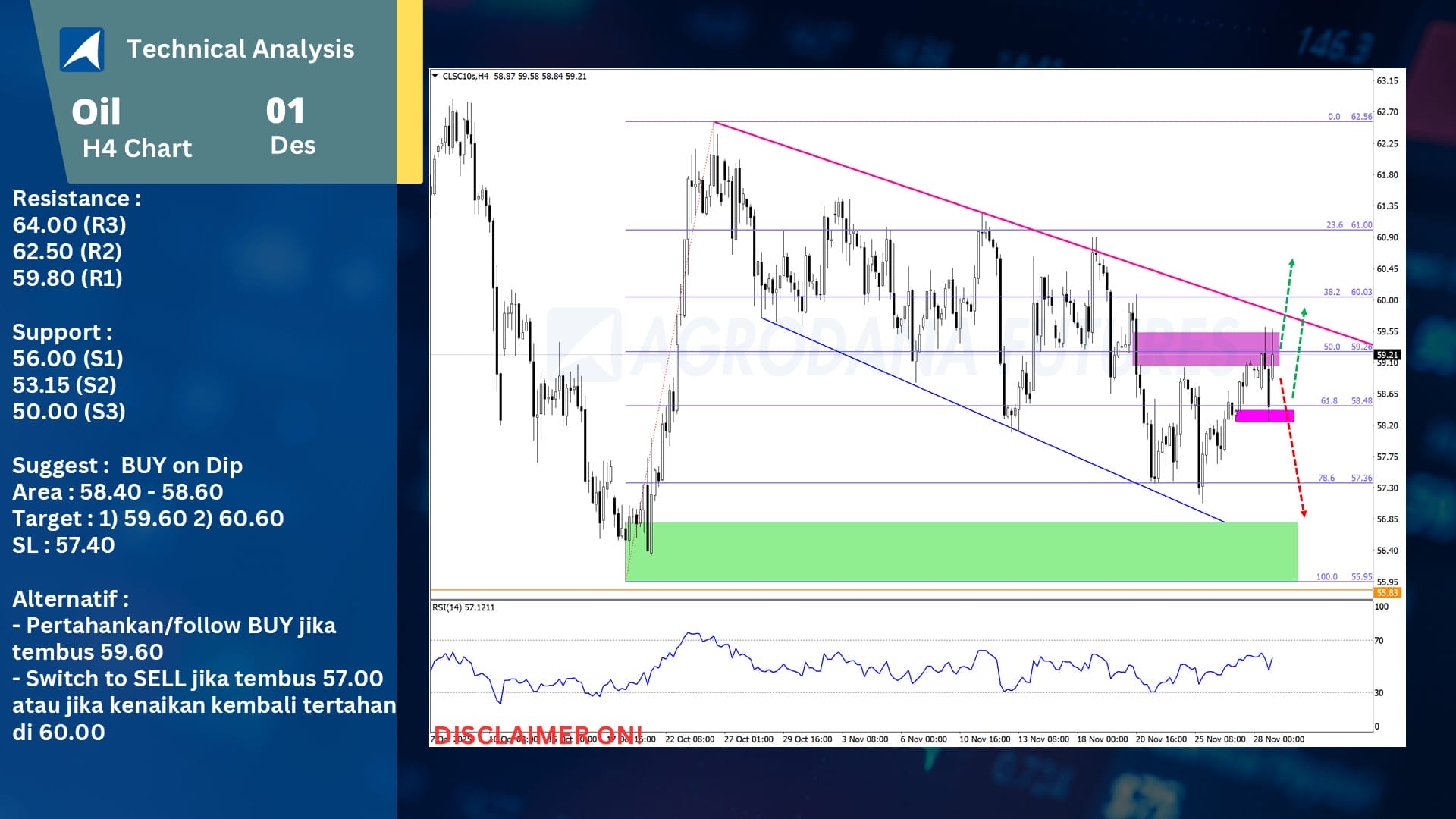Screen dimensions: 1456x819
Task: Click the 28 Nov 00:00 time axis label
Action: (1279, 739)
